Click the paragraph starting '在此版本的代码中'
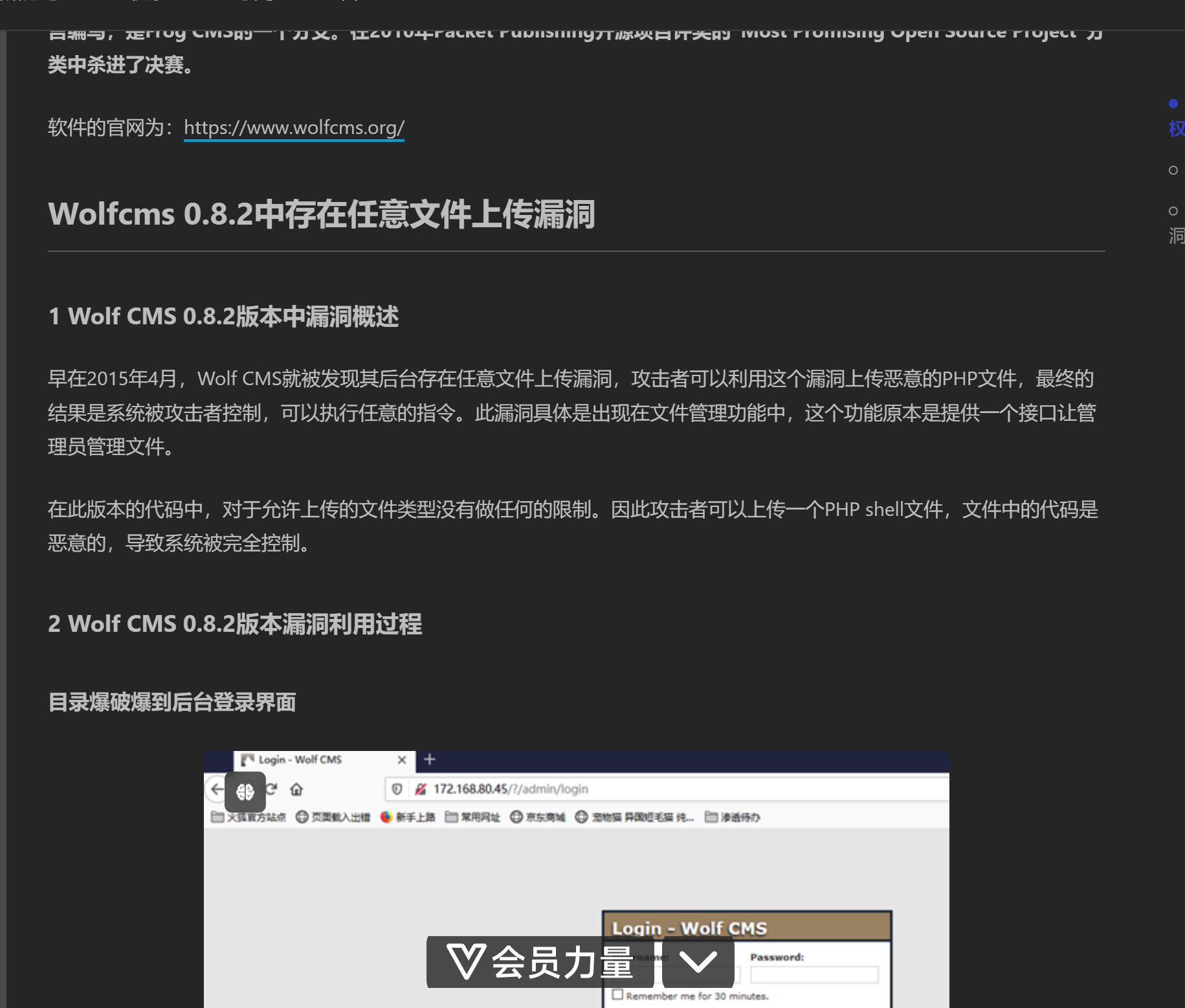This screenshot has width=1185, height=1008. click(x=573, y=526)
